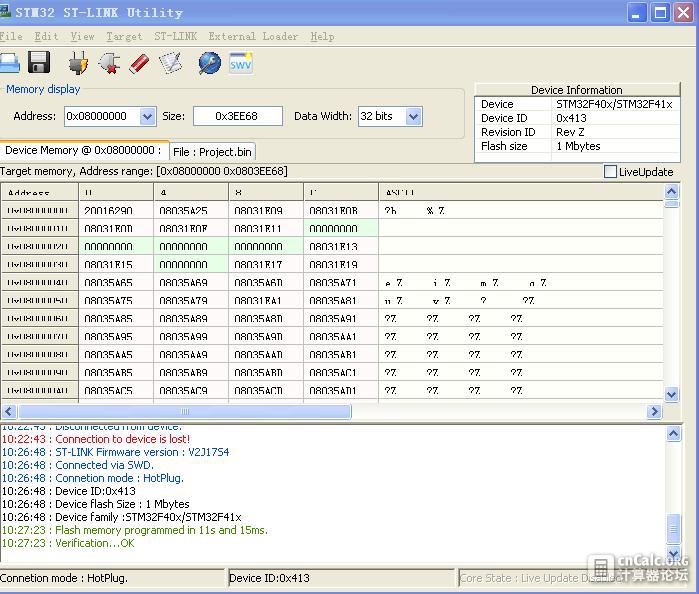The height and width of the screenshot is (594, 699).
Task: Click log panel down scroll arrow
Action: coord(674,553)
